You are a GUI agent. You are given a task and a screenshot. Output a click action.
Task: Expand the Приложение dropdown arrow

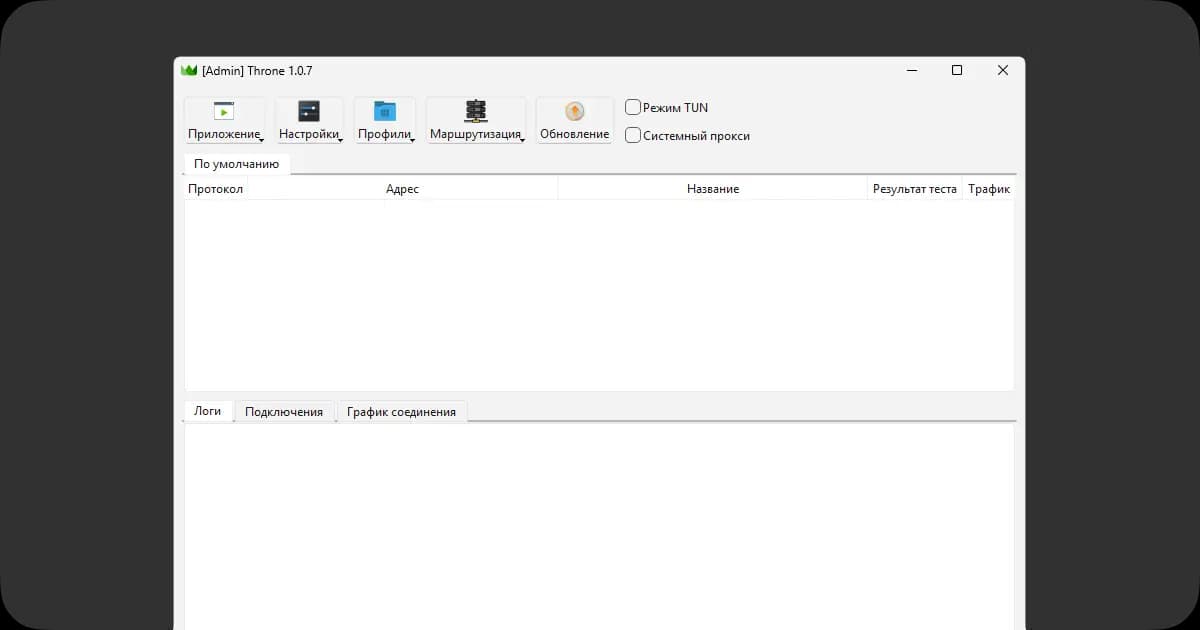tap(261, 140)
